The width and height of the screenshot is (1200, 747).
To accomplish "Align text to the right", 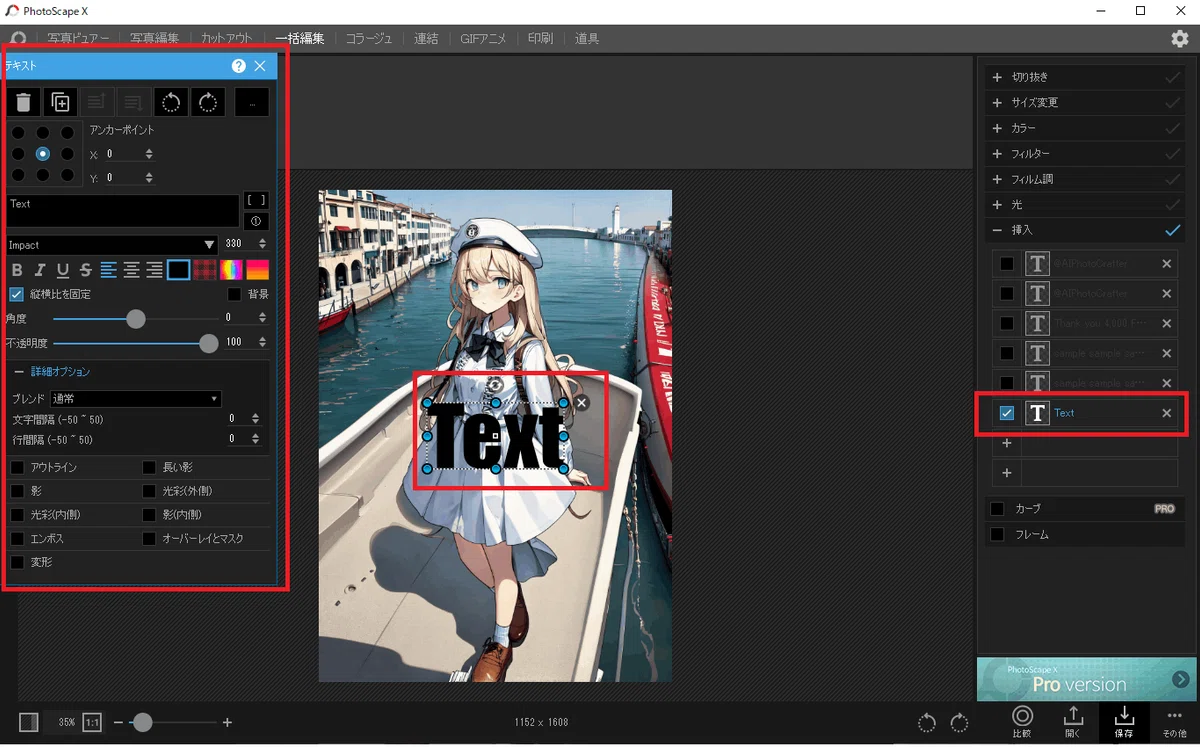I will pyautogui.click(x=154, y=270).
